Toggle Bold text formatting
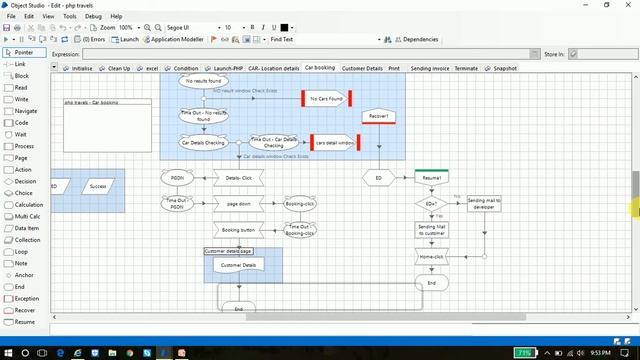Screen dimensions: 640x360 click(252, 27)
